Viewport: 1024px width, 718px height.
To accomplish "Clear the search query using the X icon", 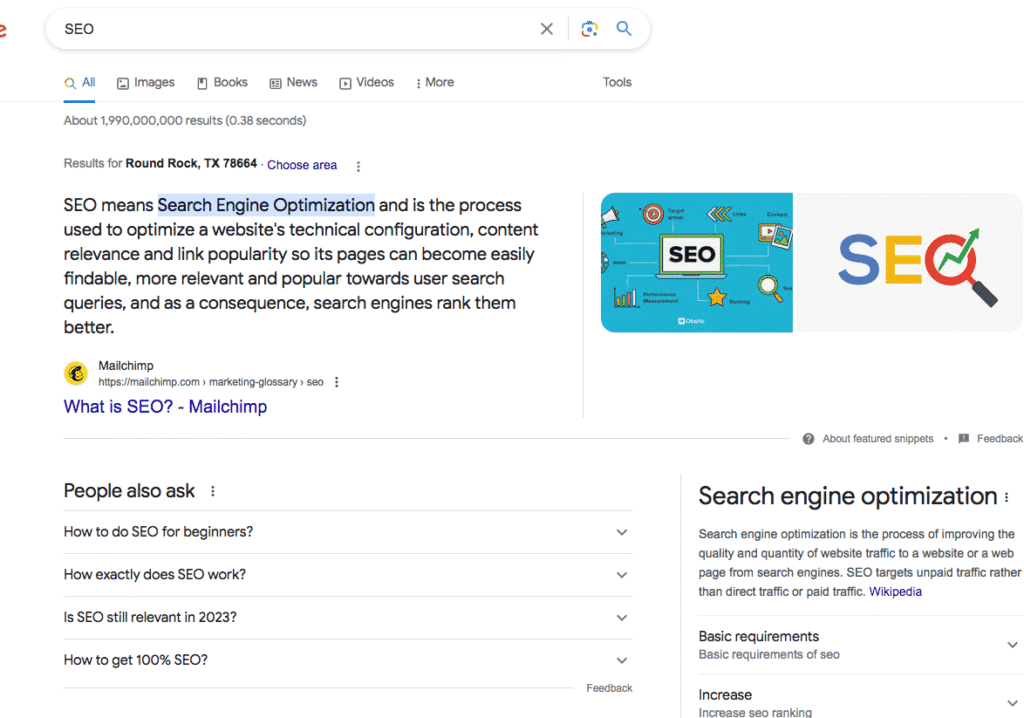I will [x=546, y=29].
